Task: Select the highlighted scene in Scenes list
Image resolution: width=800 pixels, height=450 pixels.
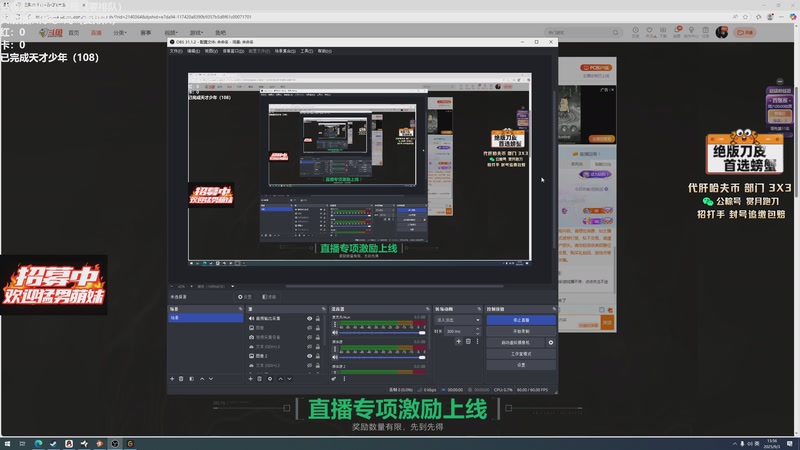Action: pos(206,318)
